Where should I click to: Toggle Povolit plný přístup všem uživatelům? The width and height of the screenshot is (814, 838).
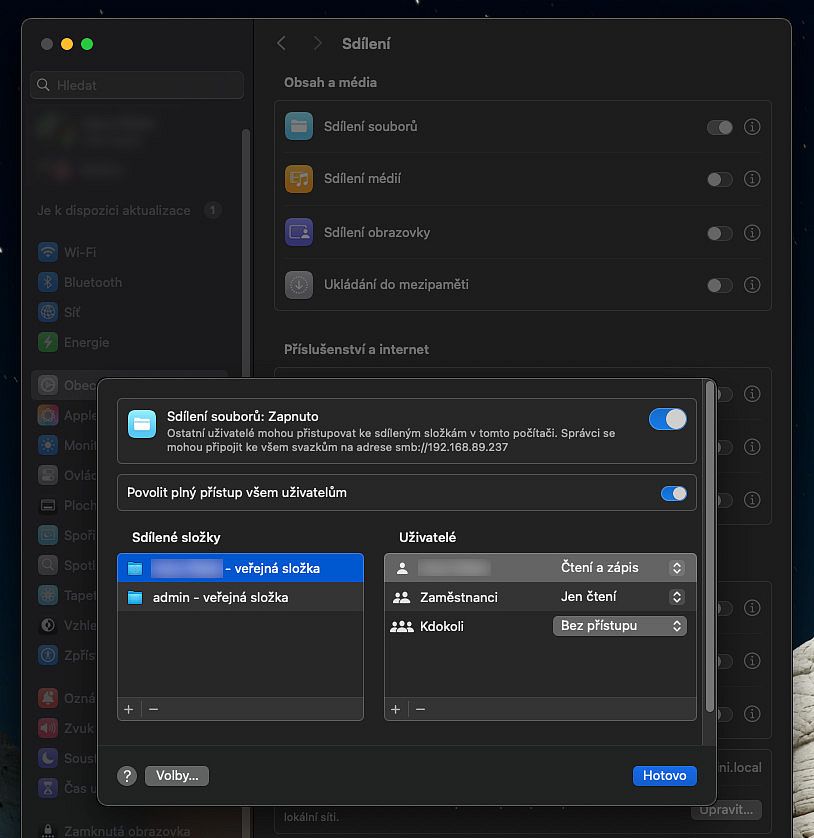pos(673,493)
